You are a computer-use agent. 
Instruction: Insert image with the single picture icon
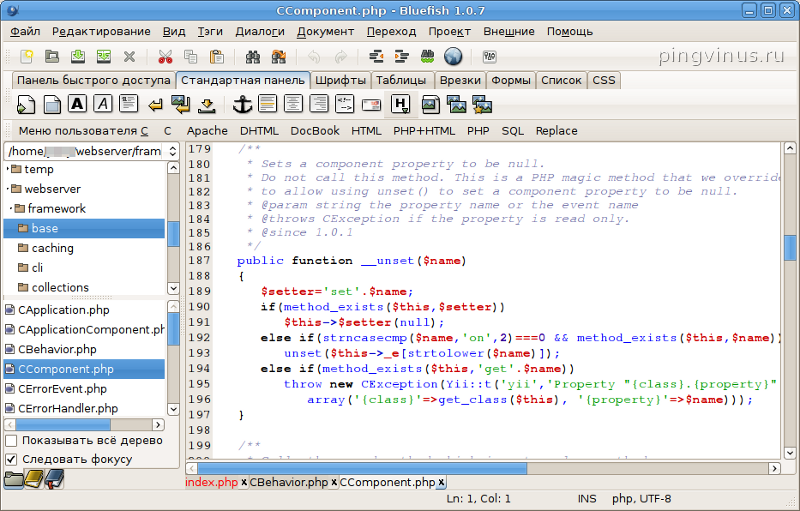431,105
